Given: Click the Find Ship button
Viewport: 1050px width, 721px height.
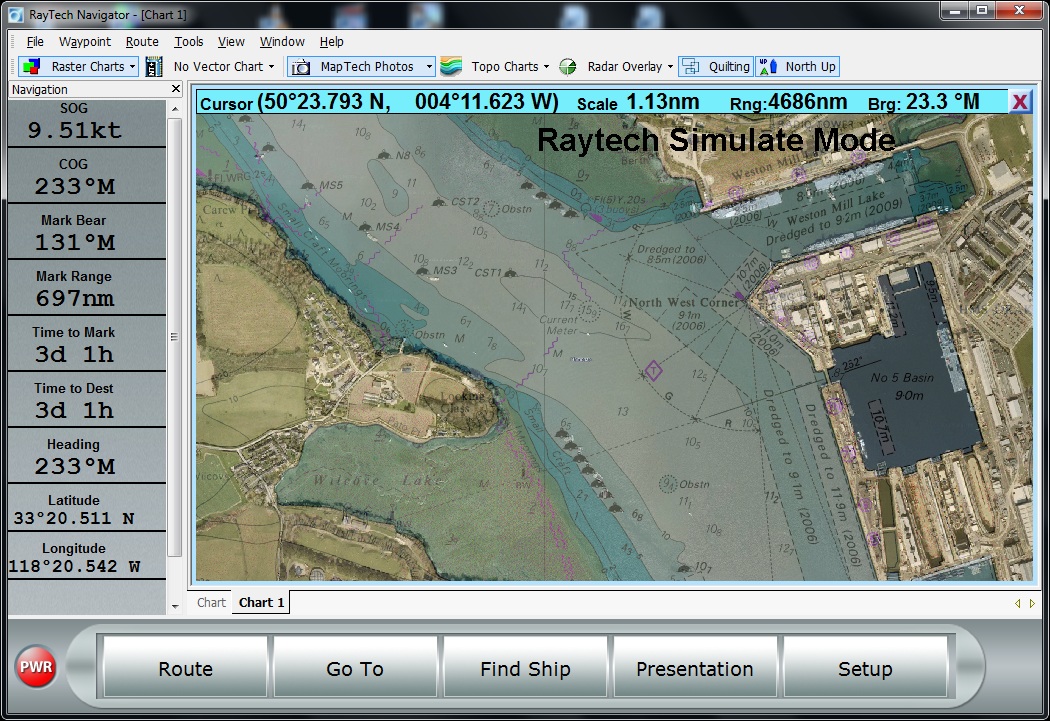Looking at the screenshot, I should pos(525,667).
